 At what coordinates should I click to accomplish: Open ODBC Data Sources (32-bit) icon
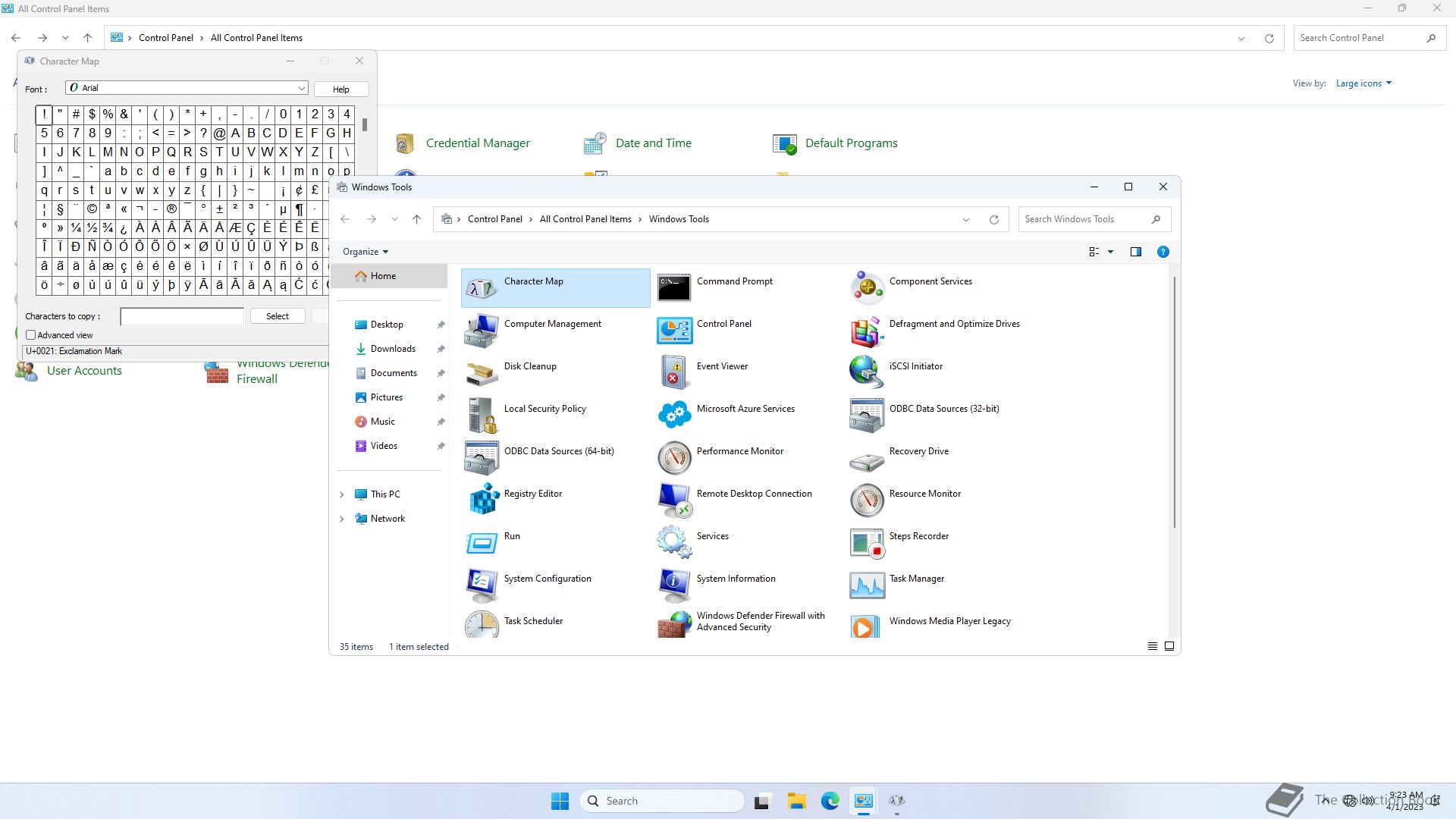[x=867, y=415]
